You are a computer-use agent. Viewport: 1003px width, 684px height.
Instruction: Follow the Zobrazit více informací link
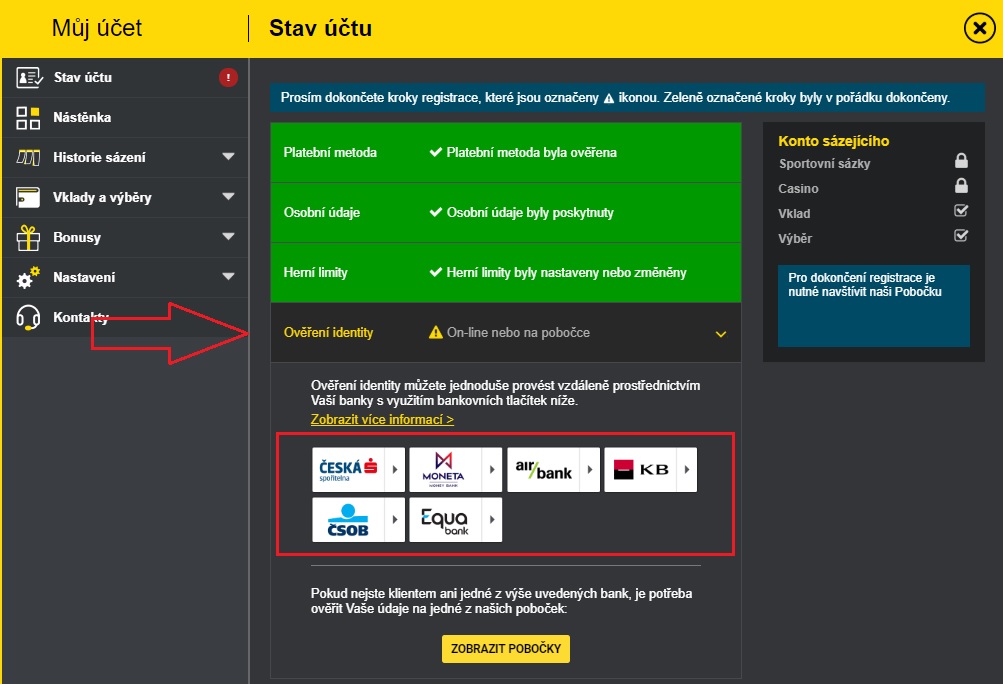[x=383, y=420]
